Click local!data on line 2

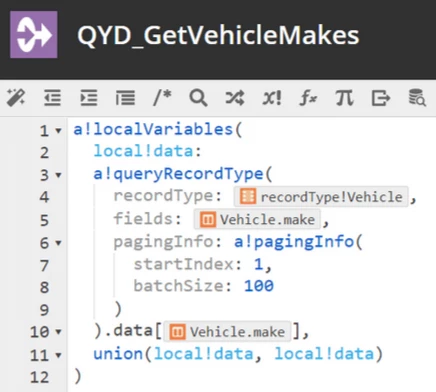143,151
